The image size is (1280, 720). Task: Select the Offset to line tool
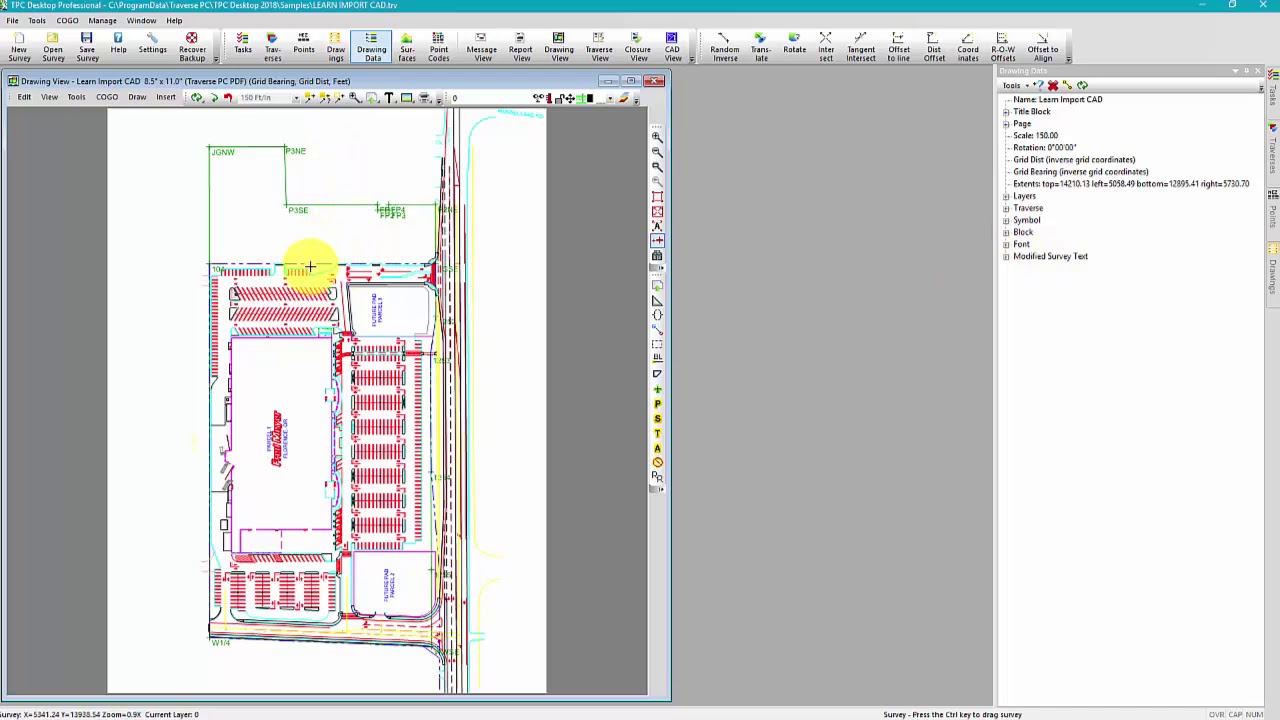click(x=899, y=47)
